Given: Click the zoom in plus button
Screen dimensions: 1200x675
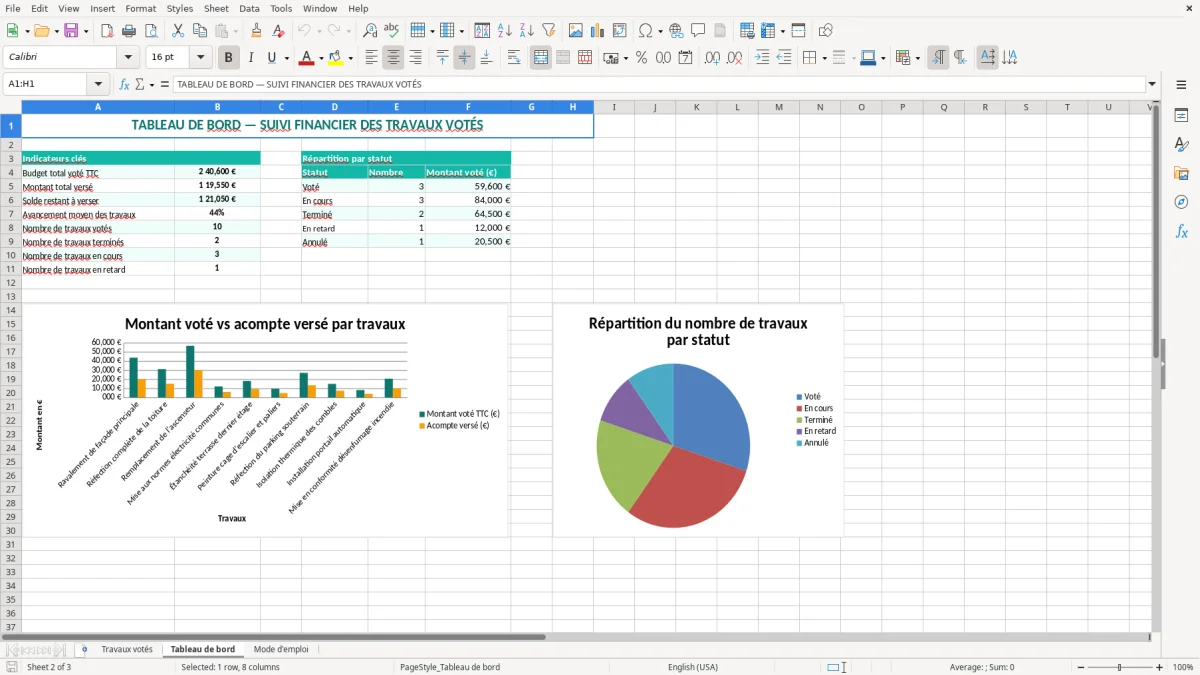Looking at the screenshot, I should [x=1159, y=667].
